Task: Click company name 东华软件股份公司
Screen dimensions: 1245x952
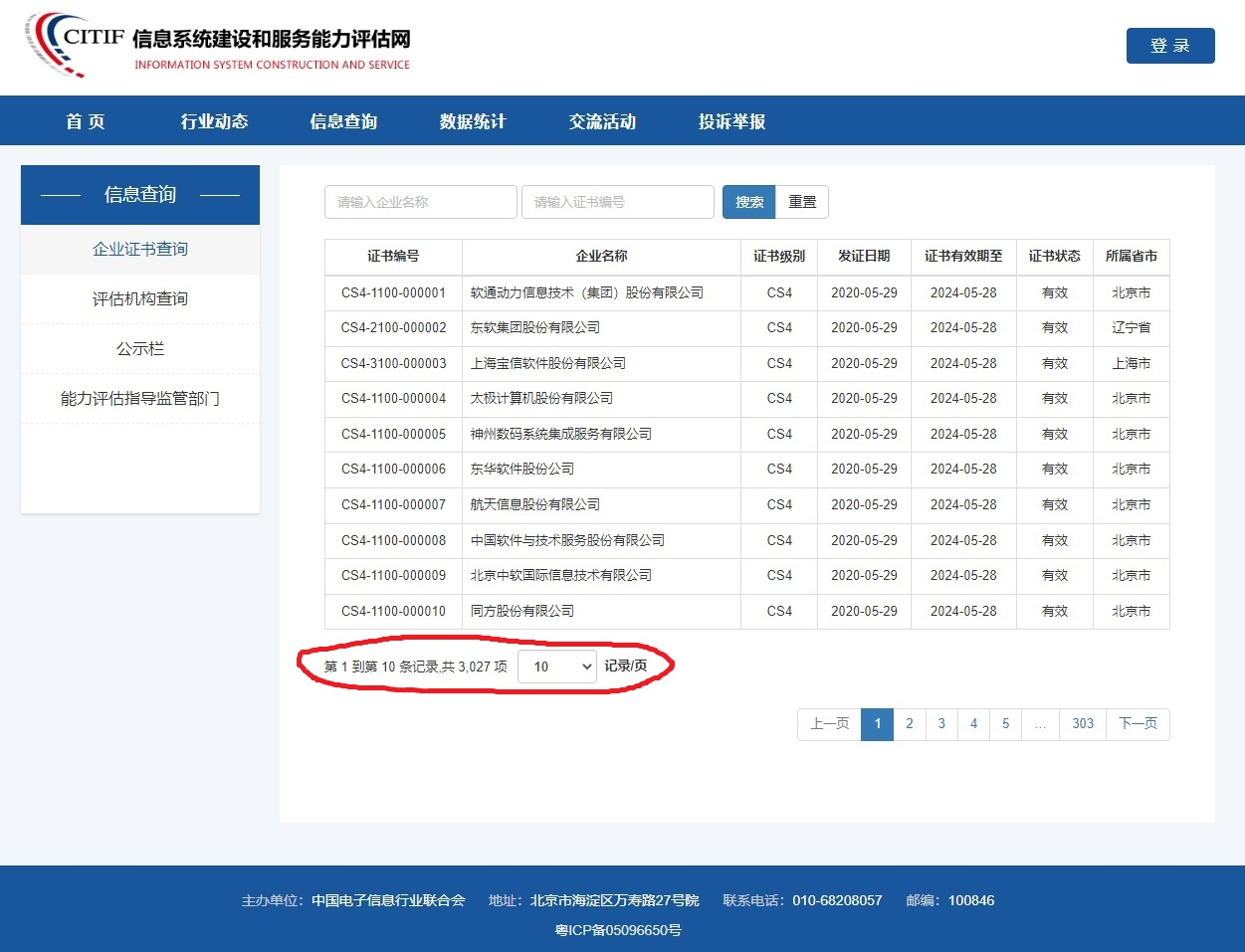Action: point(522,470)
